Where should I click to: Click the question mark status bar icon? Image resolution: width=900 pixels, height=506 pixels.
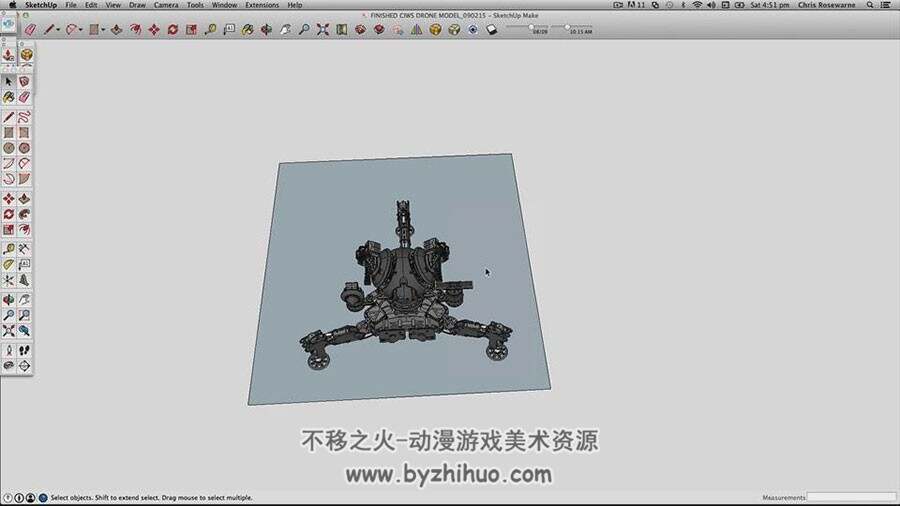click(7, 498)
